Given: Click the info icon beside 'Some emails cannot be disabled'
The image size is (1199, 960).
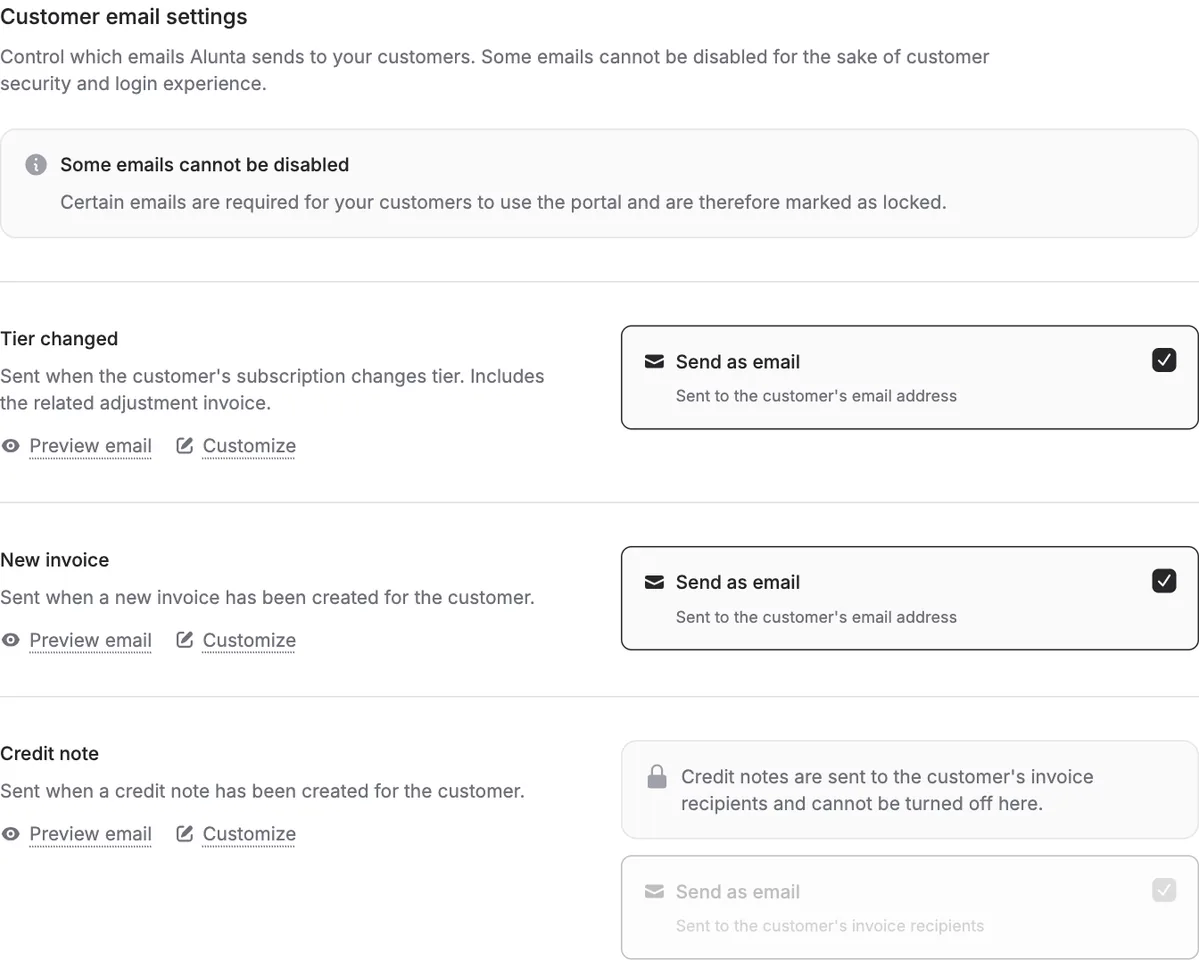Looking at the screenshot, I should (36, 164).
